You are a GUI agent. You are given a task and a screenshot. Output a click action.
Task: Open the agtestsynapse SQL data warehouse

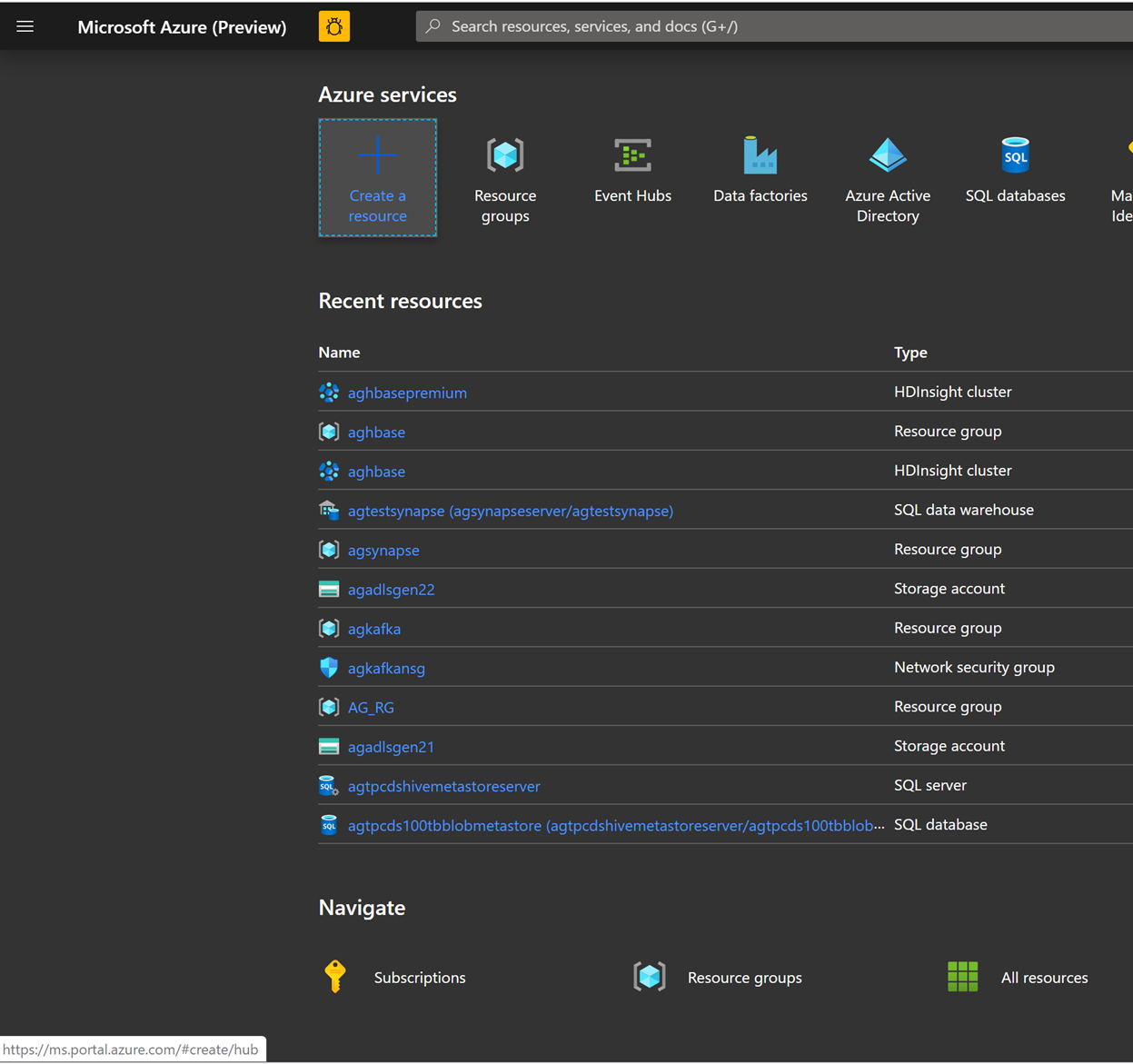(x=511, y=511)
